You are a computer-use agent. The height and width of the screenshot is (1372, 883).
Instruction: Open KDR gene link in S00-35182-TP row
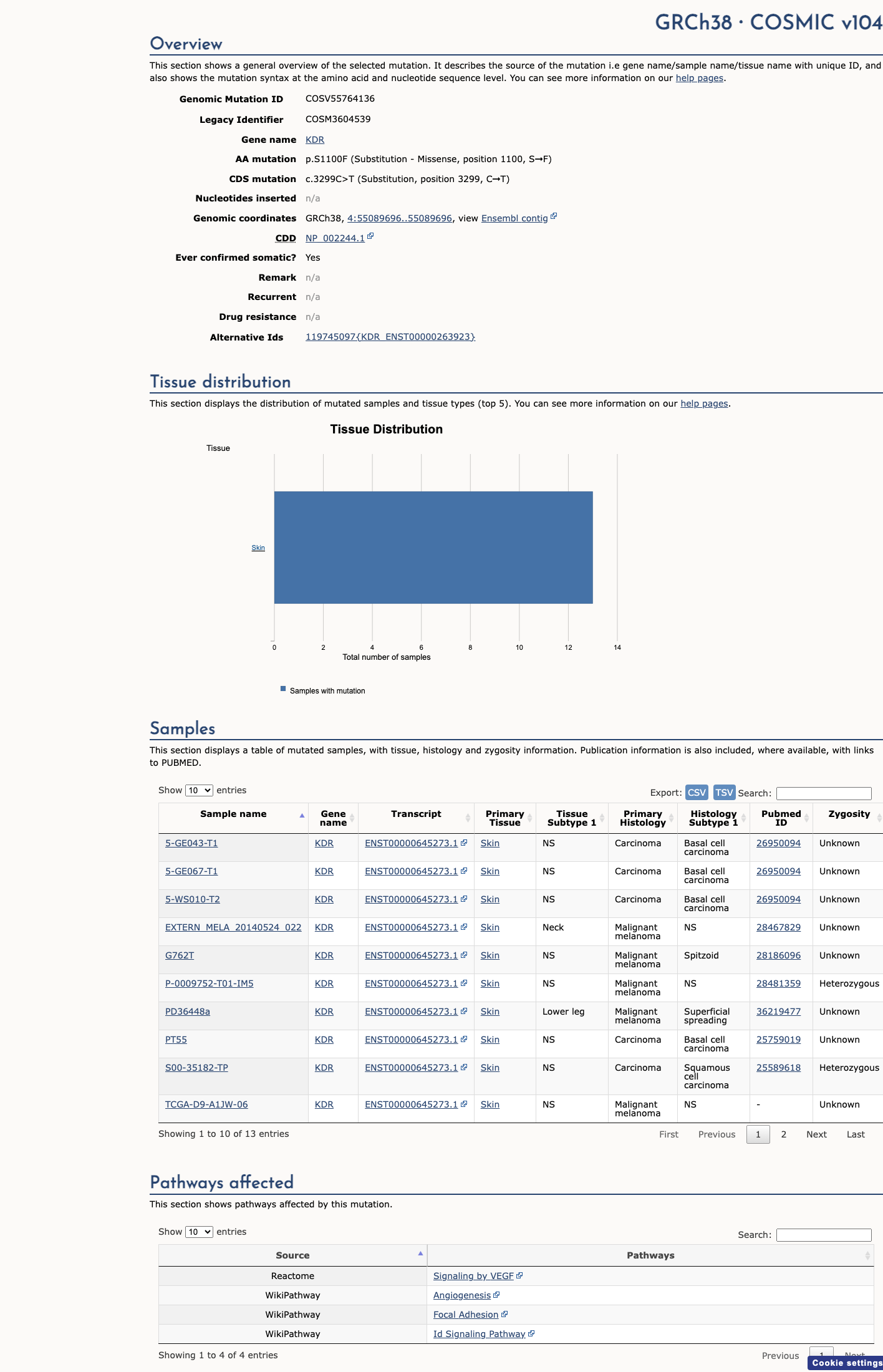click(324, 1068)
